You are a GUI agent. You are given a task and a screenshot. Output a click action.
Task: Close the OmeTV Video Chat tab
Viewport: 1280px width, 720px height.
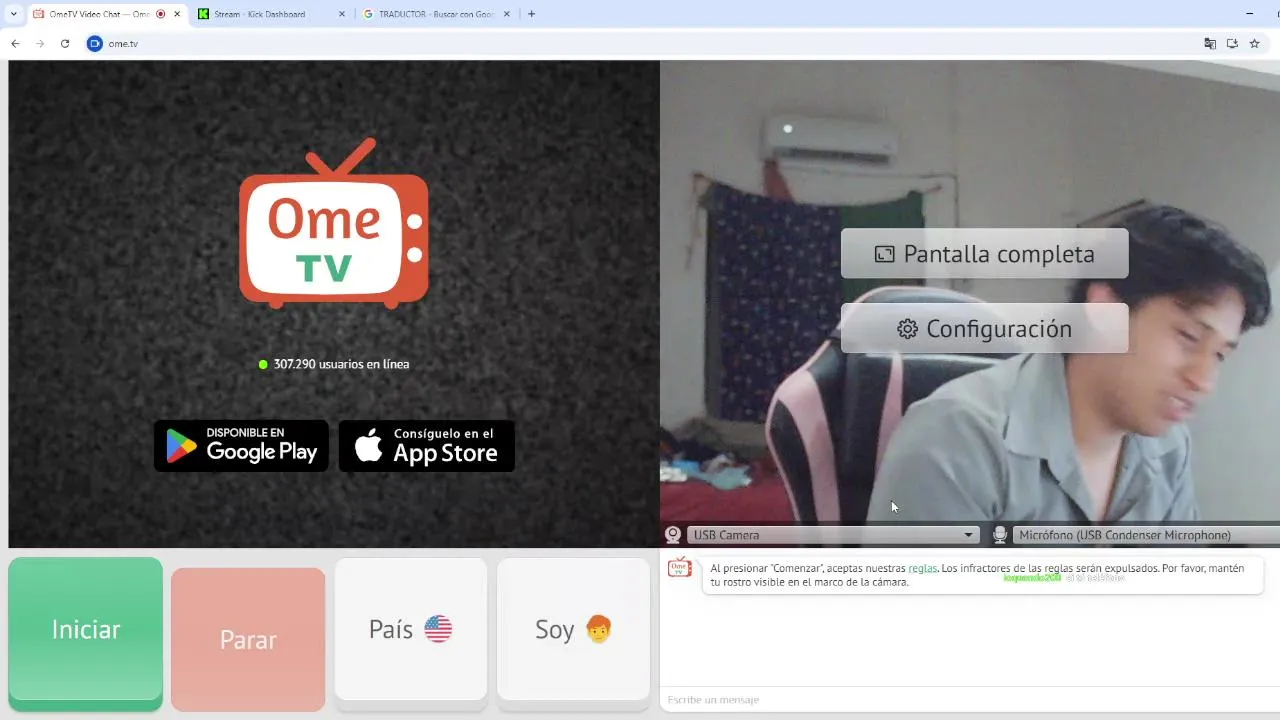point(177,14)
